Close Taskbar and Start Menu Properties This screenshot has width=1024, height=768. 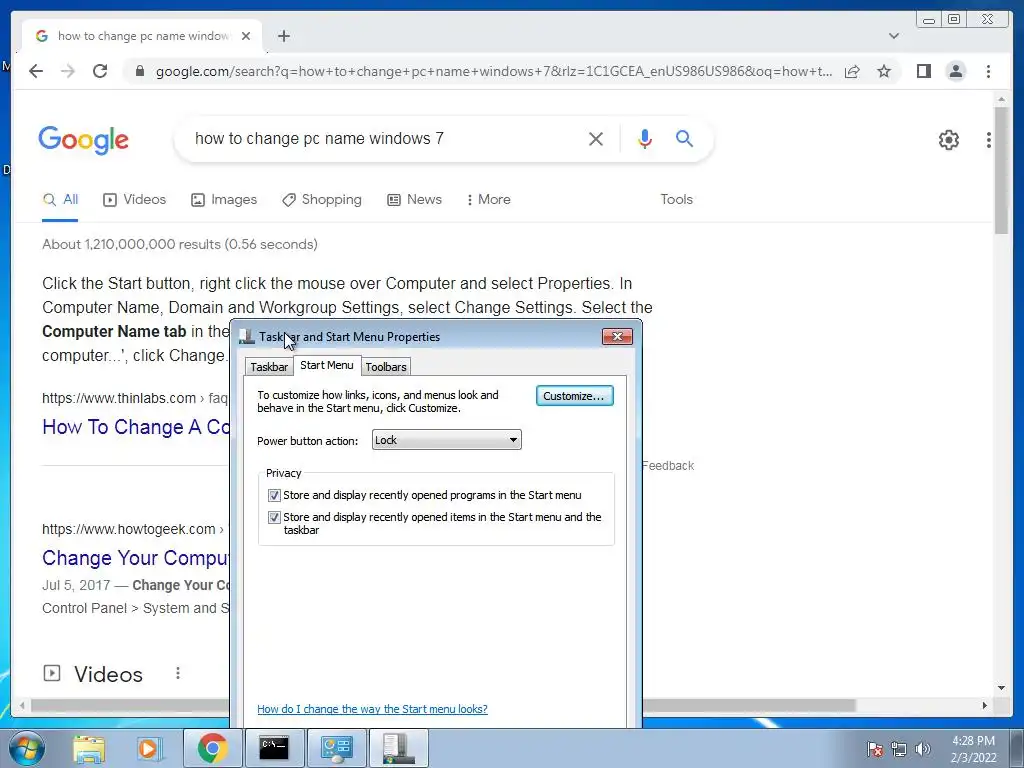[x=617, y=336]
